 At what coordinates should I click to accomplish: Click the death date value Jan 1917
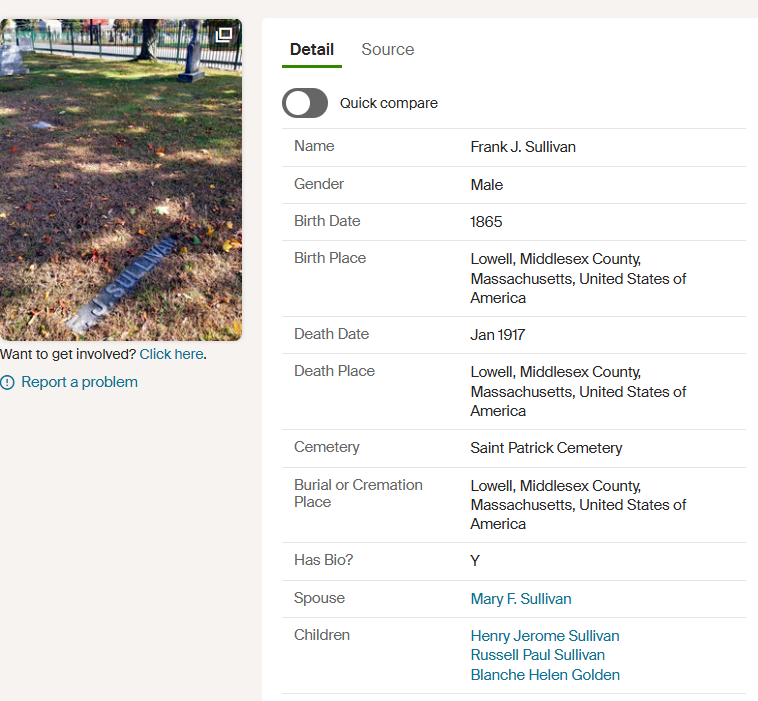pyautogui.click(x=498, y=335)
